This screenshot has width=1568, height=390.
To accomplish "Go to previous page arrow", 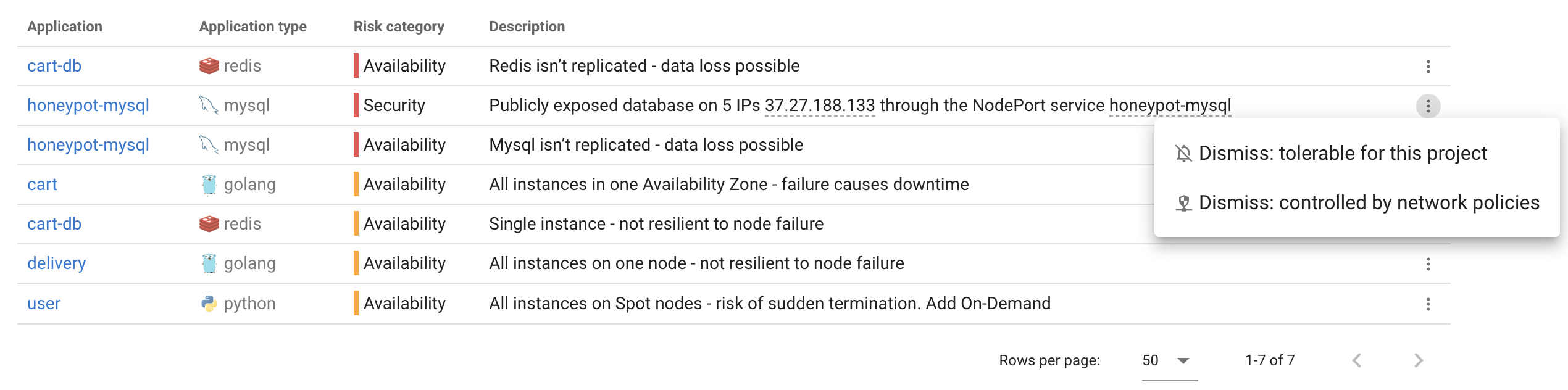I will point(1357,360).
